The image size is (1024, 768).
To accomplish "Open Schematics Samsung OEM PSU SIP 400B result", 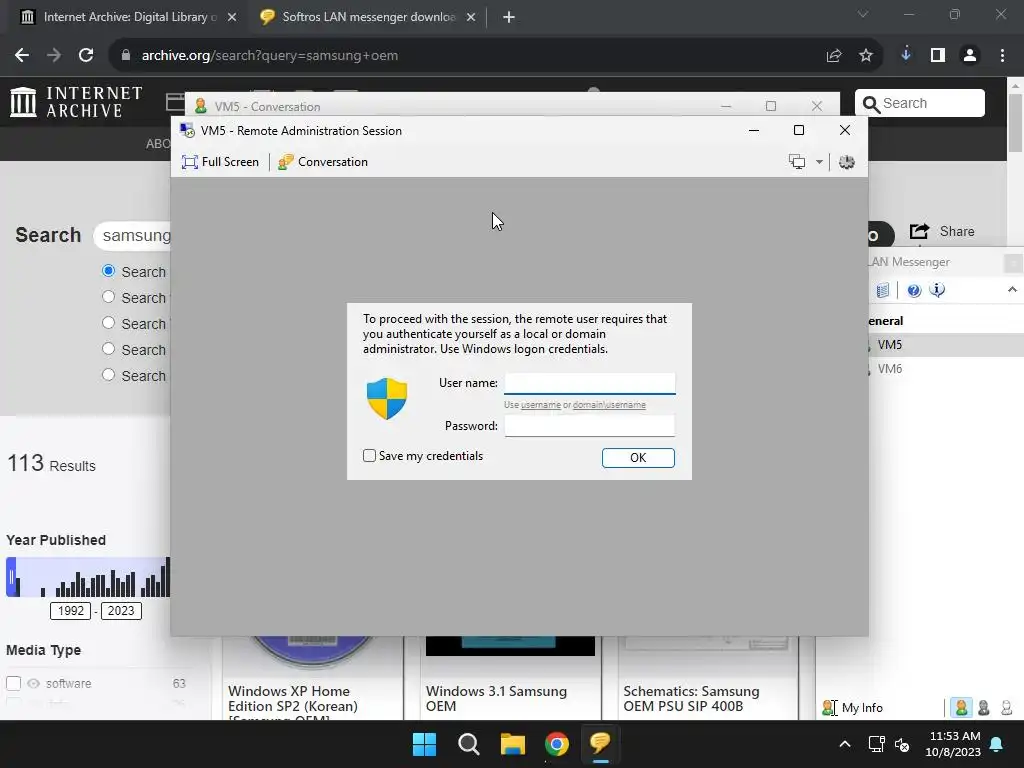I will click(691, 698).
